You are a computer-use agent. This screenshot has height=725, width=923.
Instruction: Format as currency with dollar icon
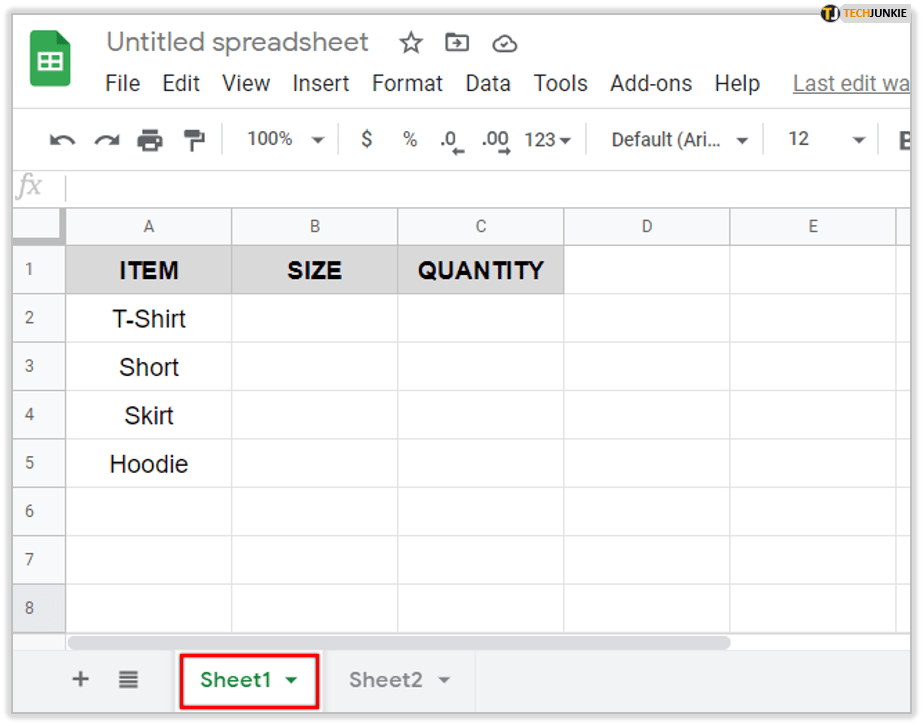[367, 140]
